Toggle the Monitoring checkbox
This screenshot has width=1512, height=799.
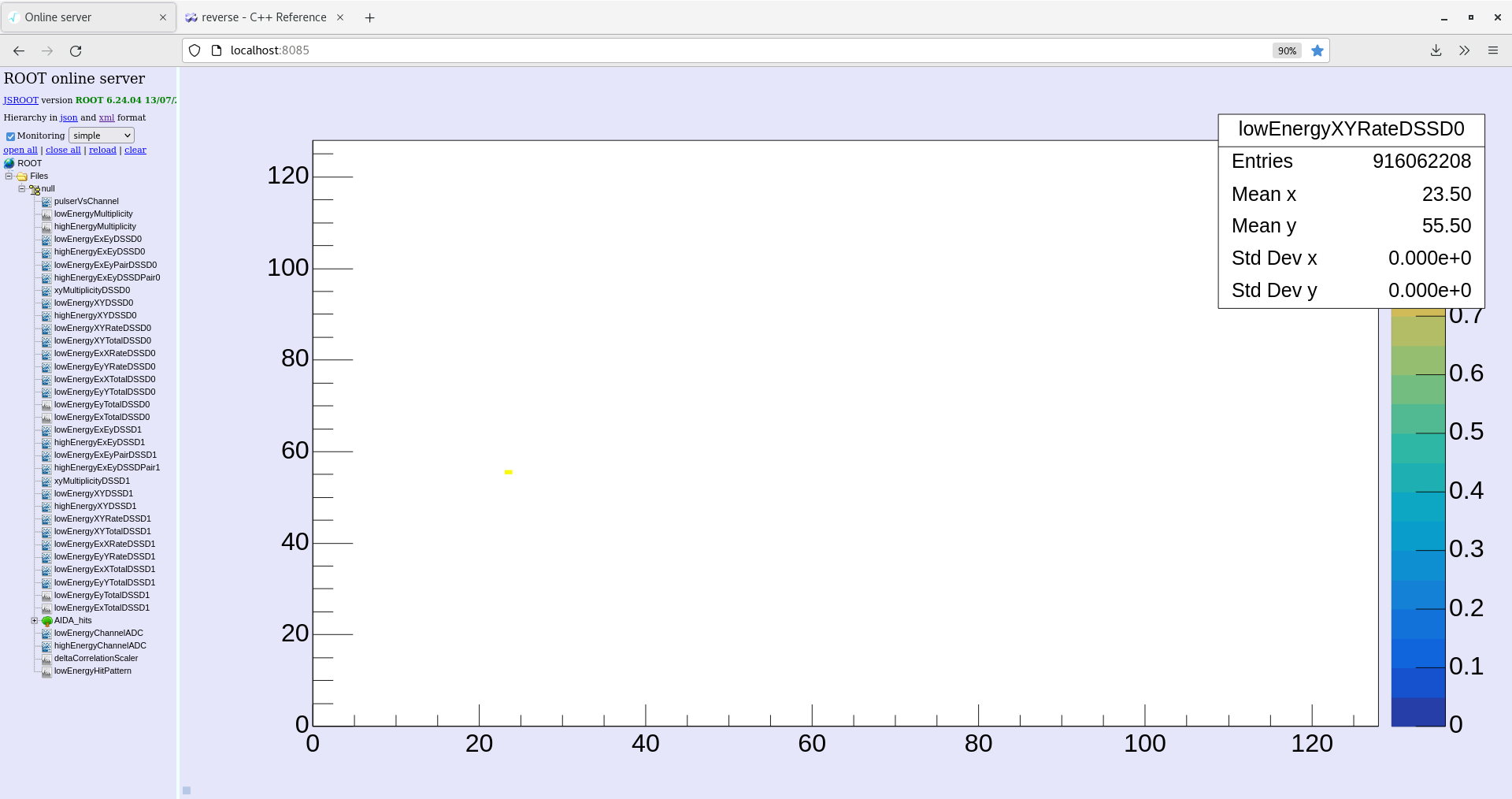pyautogui.click(x=10, y=136)
